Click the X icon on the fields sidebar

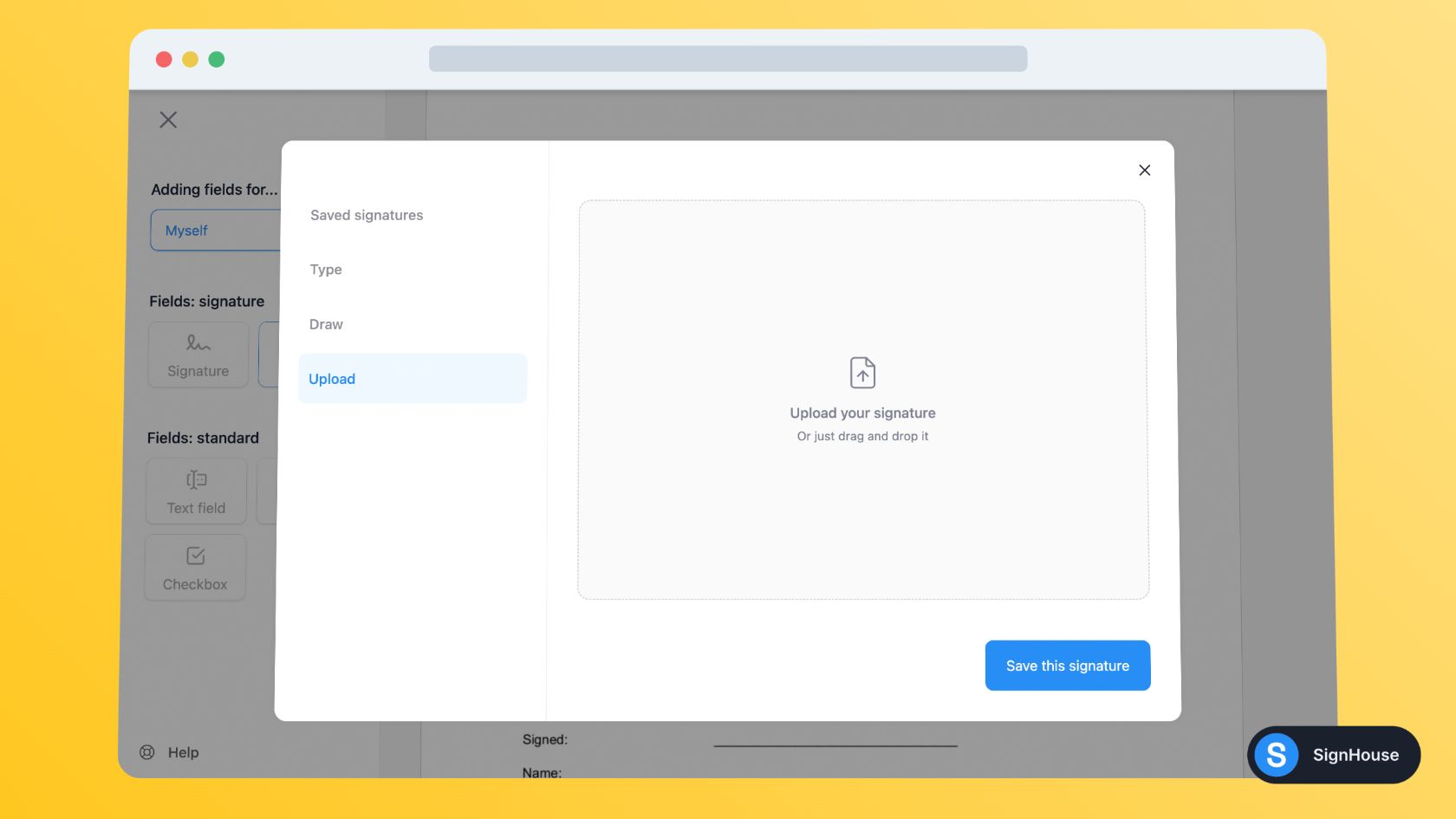pyautogui.click(x=167, y=120)
